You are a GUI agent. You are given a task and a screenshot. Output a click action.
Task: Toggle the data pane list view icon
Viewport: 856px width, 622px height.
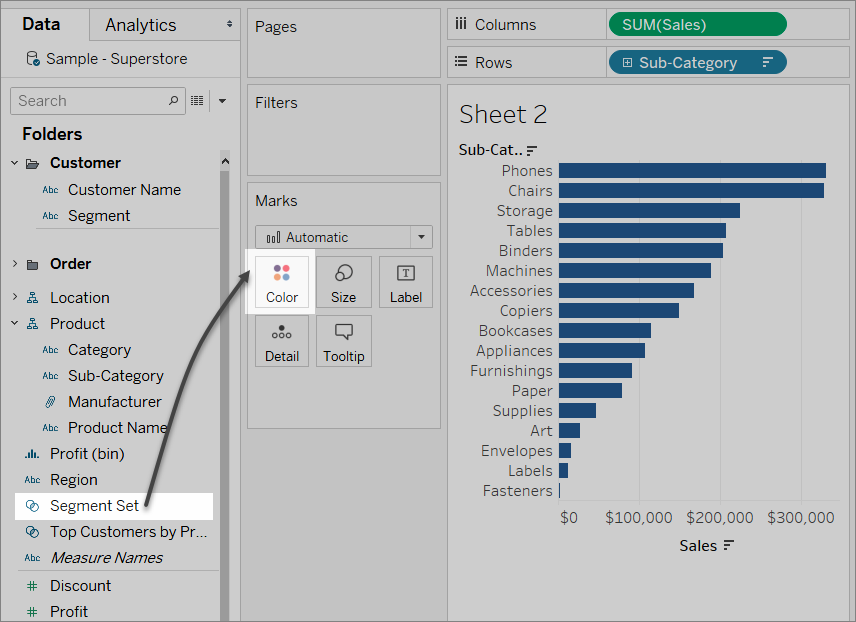(x=197, y=100)
